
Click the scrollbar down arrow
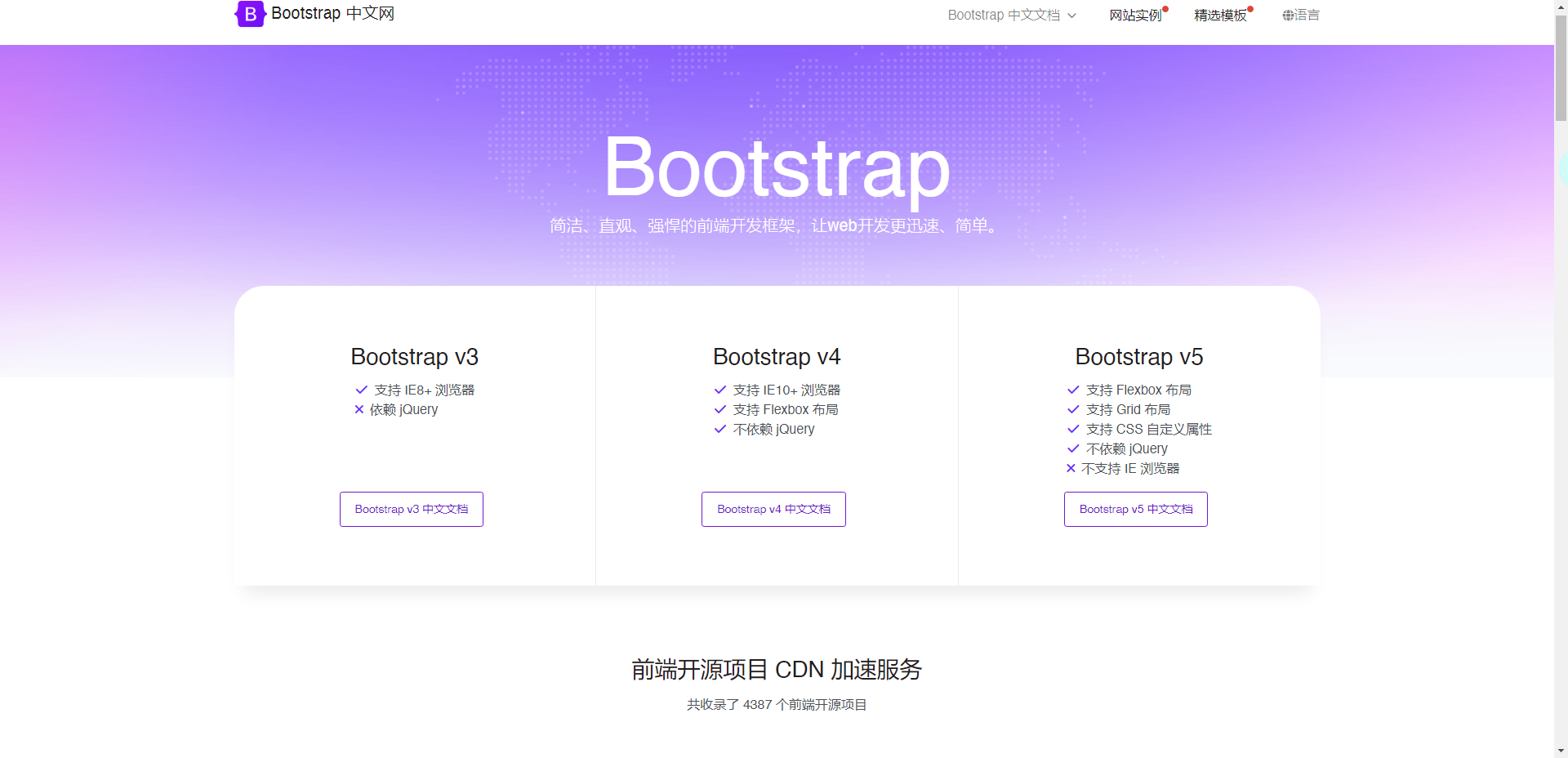click(1561, 751)
